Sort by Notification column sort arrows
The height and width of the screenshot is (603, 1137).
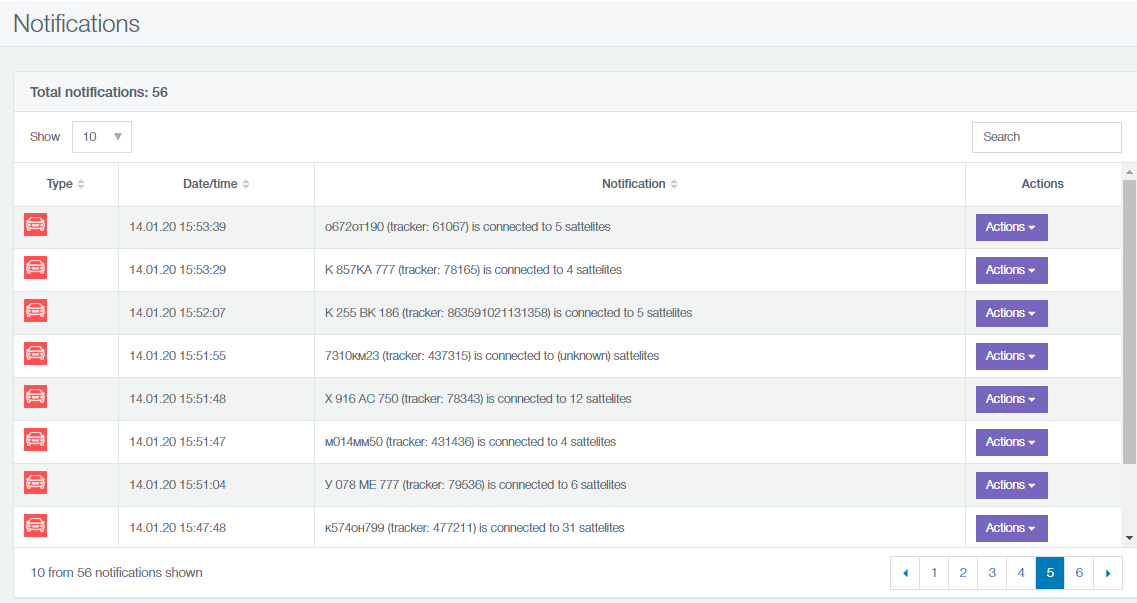tap(674, 184)
